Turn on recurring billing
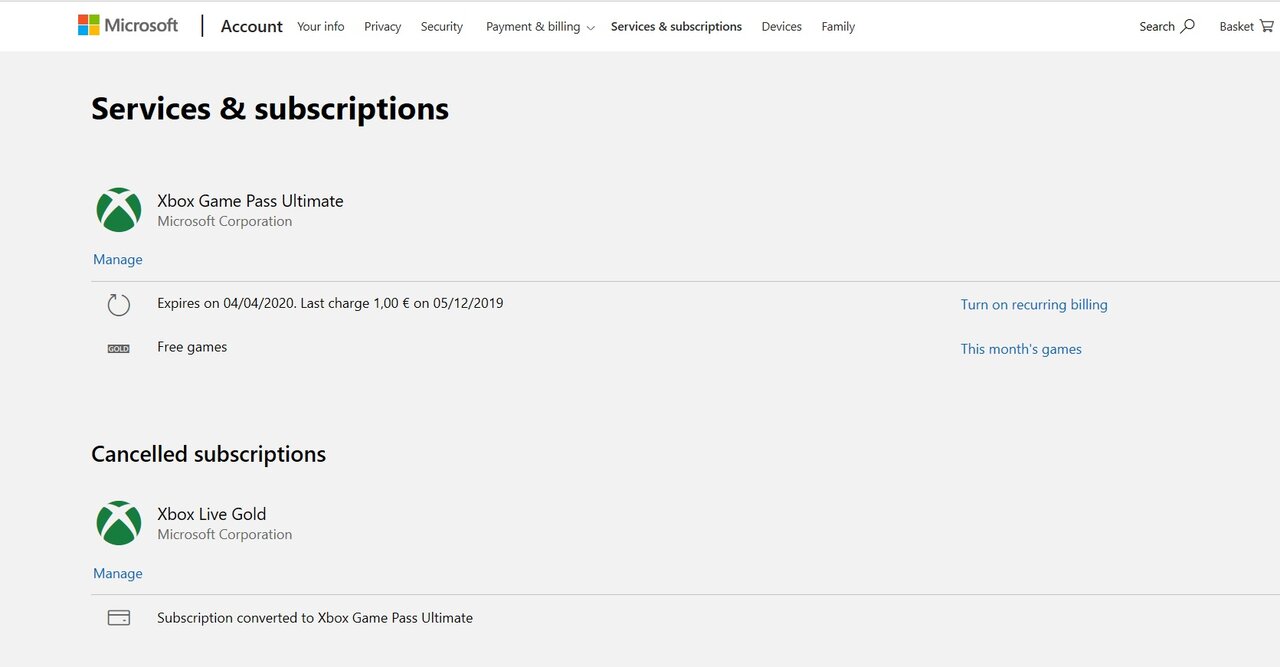 point(1034,305)
